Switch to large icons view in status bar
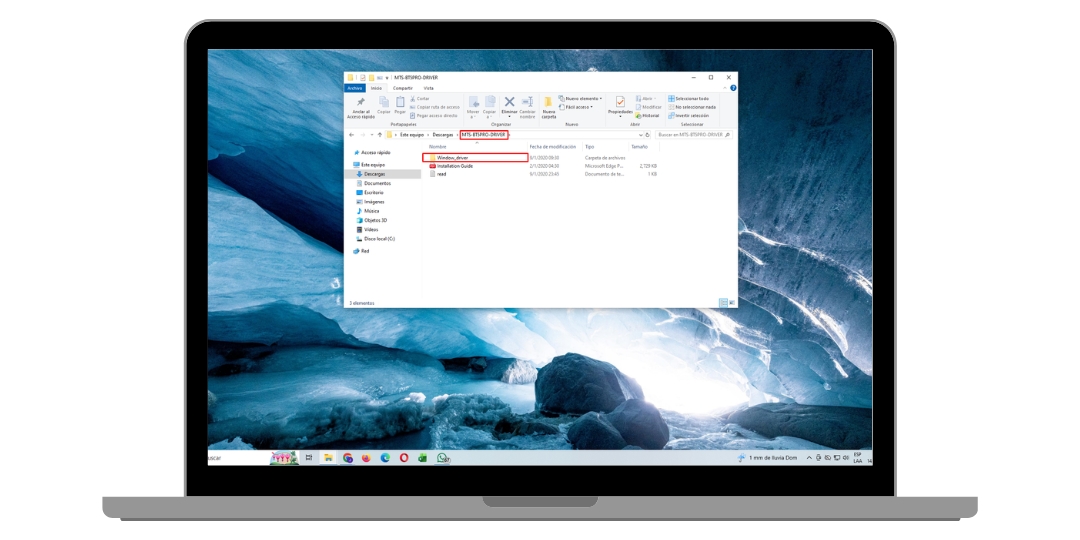This screenshot has width=1080, height=540. coord(733,301)
